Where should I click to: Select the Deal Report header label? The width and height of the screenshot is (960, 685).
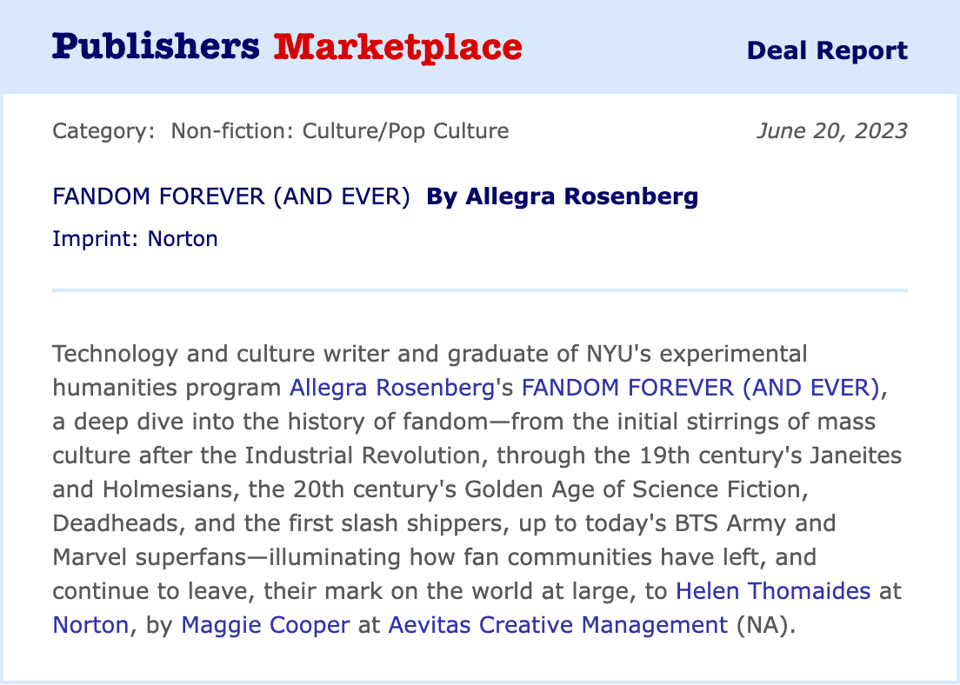[827, 50]
